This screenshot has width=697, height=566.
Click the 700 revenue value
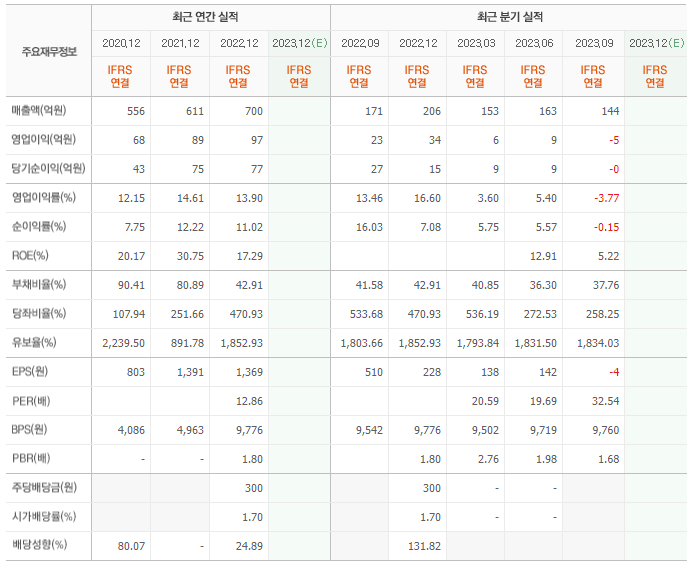coord(254,111)
